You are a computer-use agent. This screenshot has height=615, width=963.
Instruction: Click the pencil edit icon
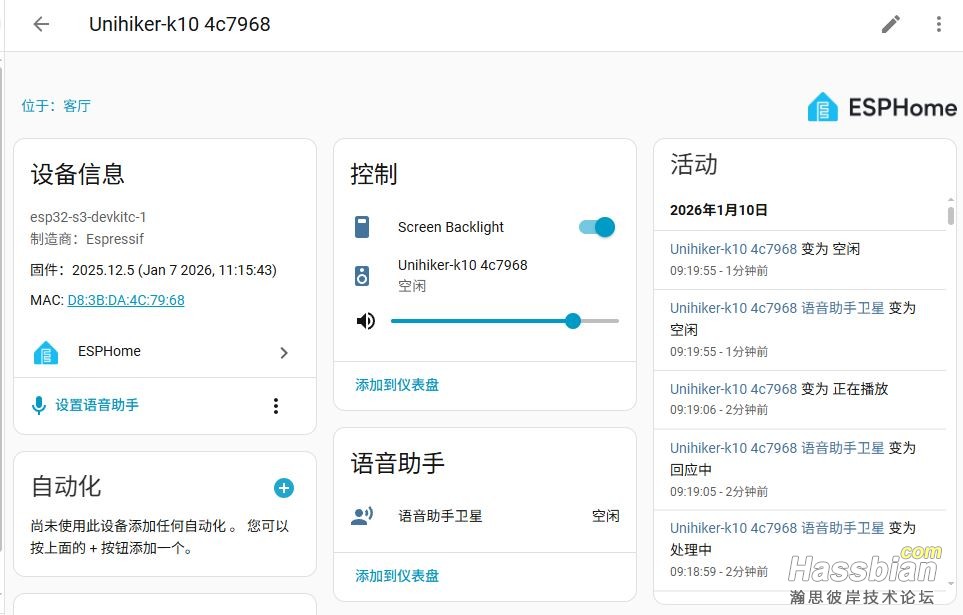coord(890,24)
